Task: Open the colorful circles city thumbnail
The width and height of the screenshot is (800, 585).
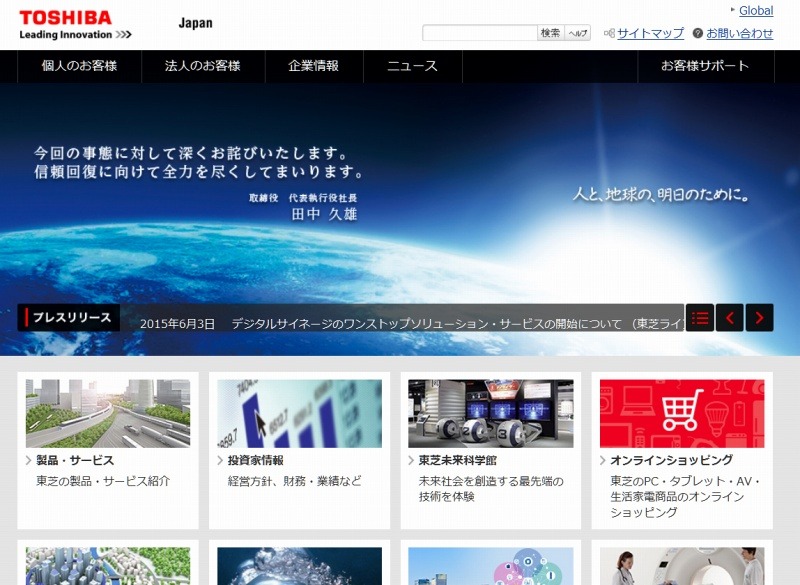Action: 491,566
